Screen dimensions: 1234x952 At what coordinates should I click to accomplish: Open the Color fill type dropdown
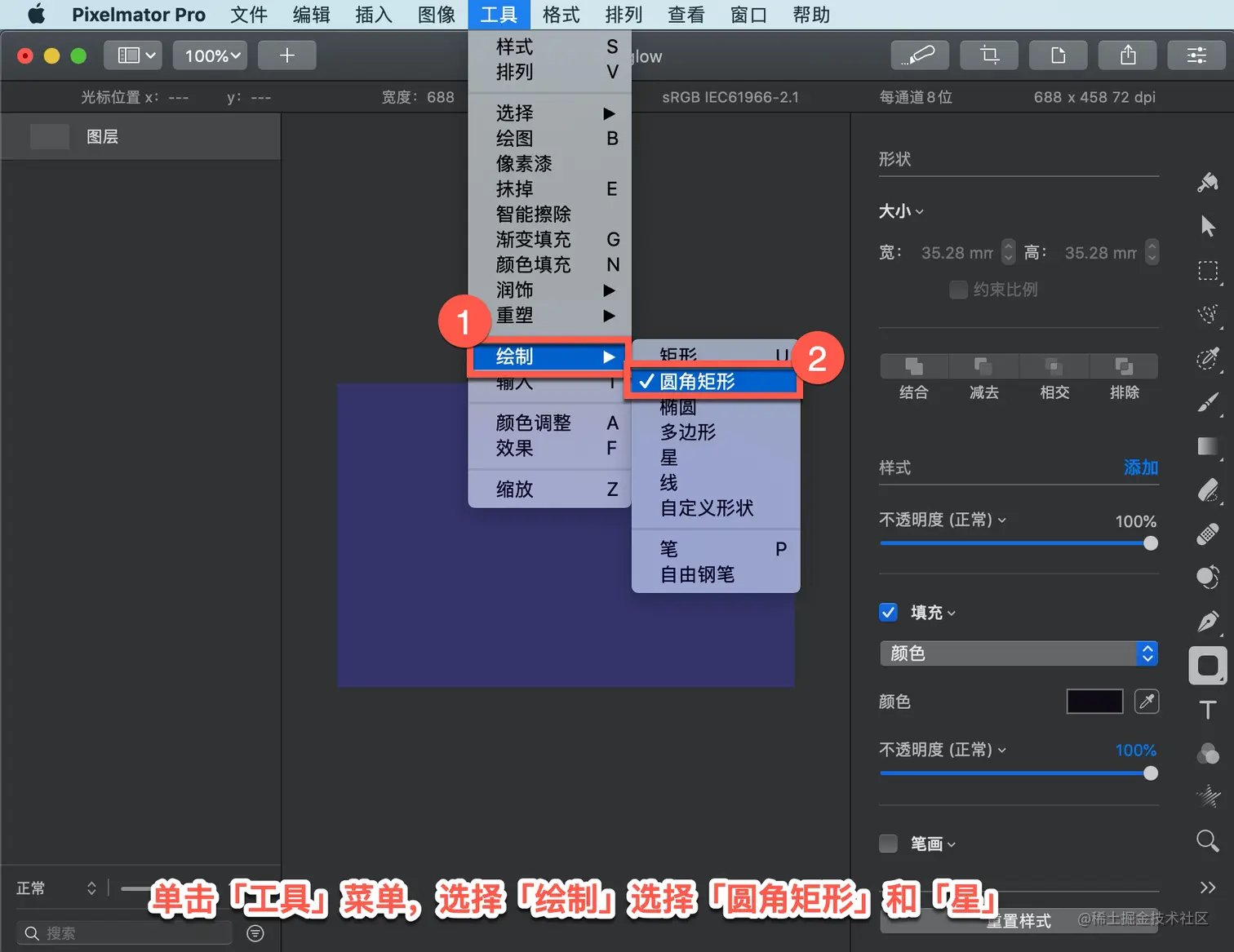click(1019, 653)
